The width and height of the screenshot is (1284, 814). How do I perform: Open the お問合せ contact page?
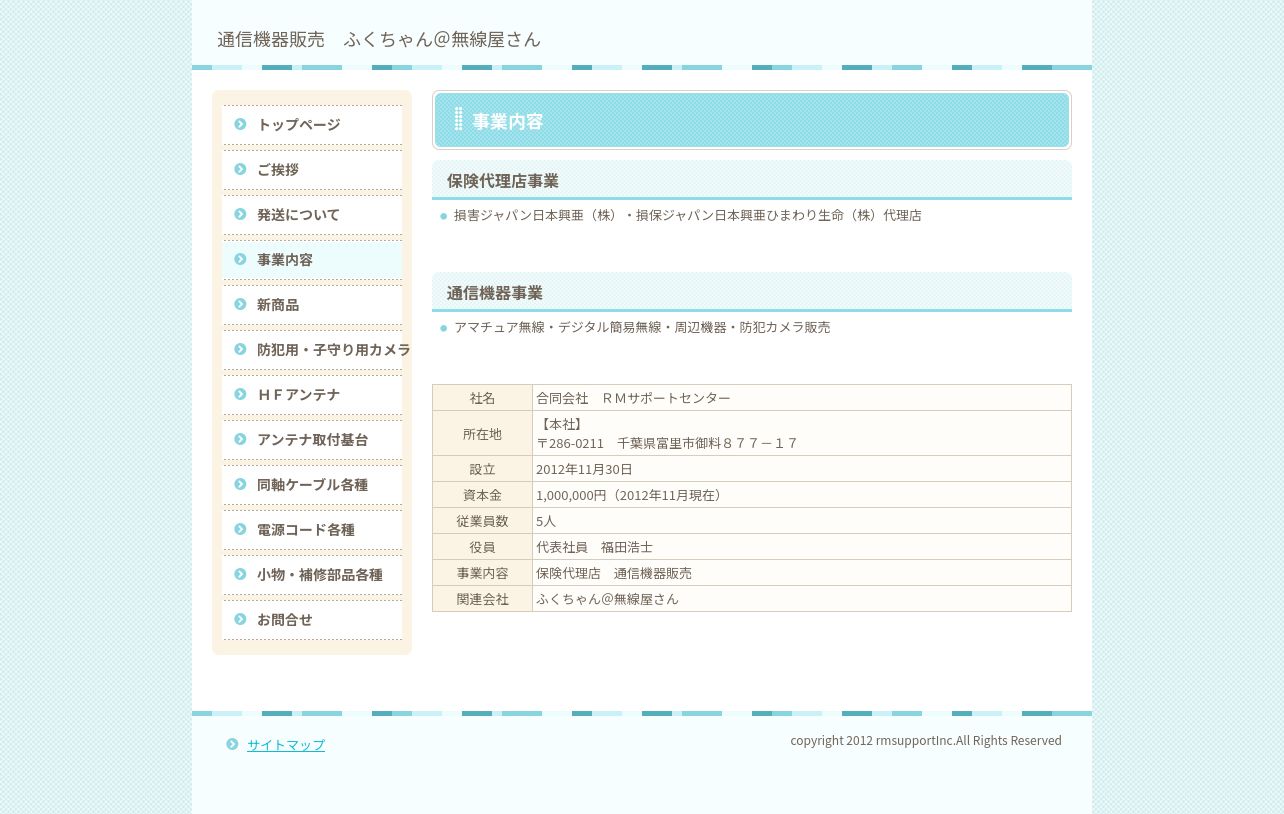[312, 620]
